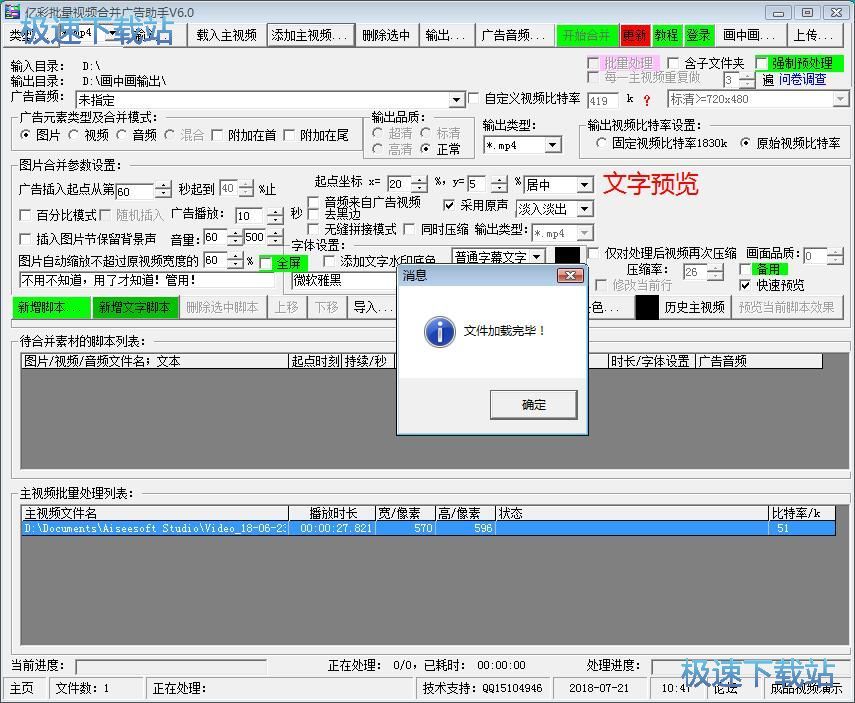
Task: Expand the 输出类型 *.mp4 dropdown
Action: pyautogui.click(x=553, y=146)
